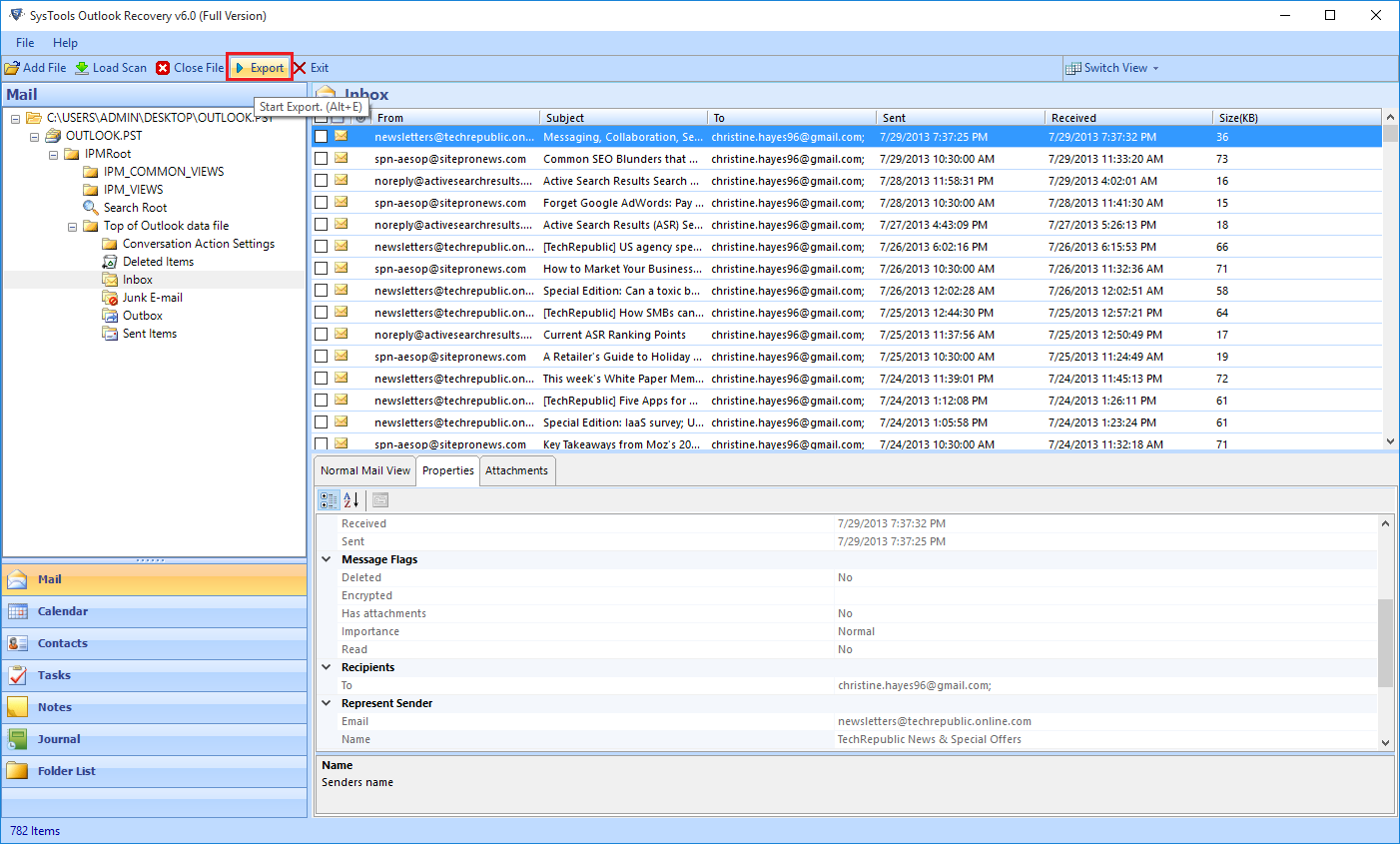Click the Mail pane icon
Image resolution: width=1400 pixels, height=844 pixels.
pos(18,579)
